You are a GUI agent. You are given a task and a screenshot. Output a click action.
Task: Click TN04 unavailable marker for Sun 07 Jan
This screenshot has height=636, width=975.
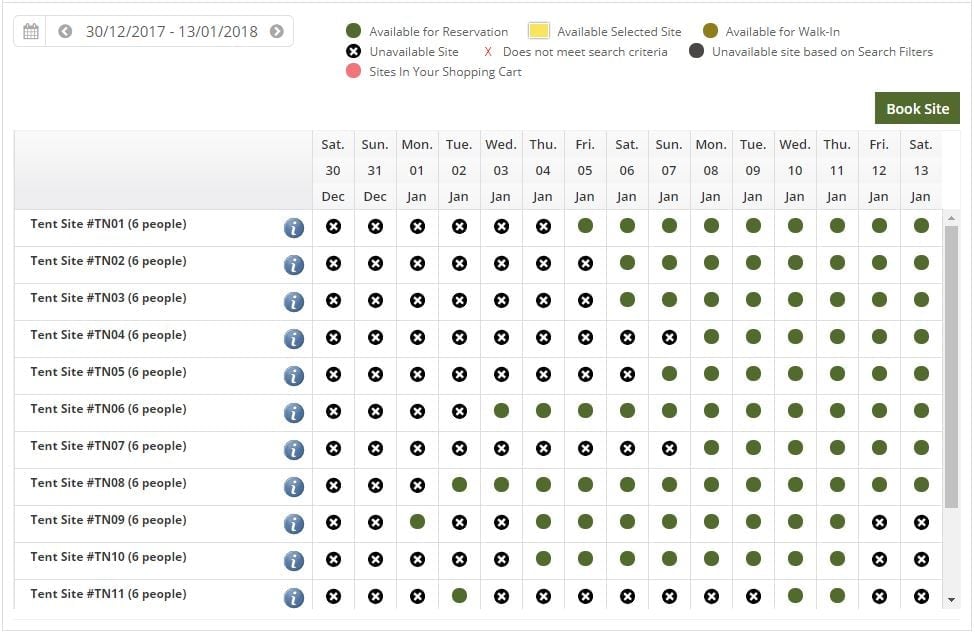pyautogui.click(x=669, y=338)
